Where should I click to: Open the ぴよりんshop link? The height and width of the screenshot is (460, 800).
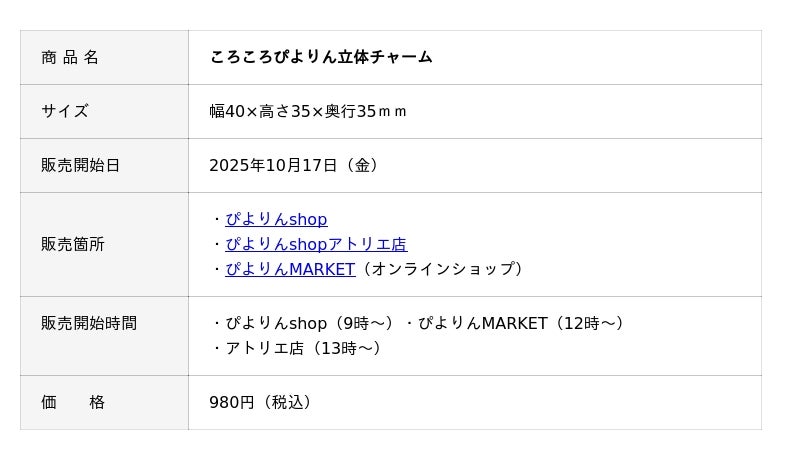tap(276, 219)
